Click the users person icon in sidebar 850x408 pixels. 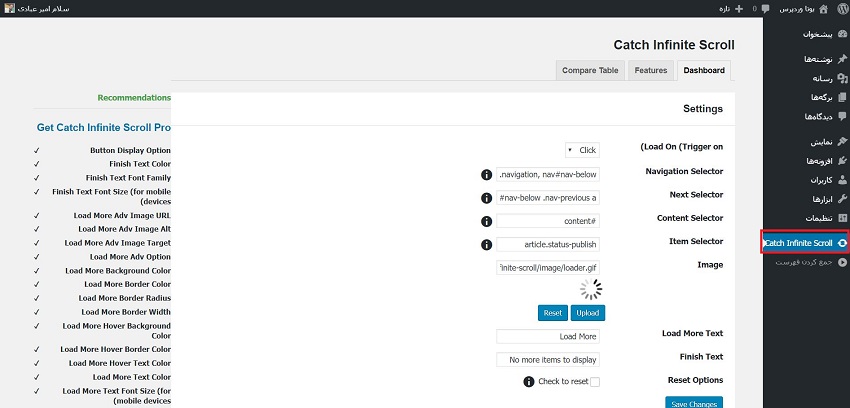[x=842, y=180]
